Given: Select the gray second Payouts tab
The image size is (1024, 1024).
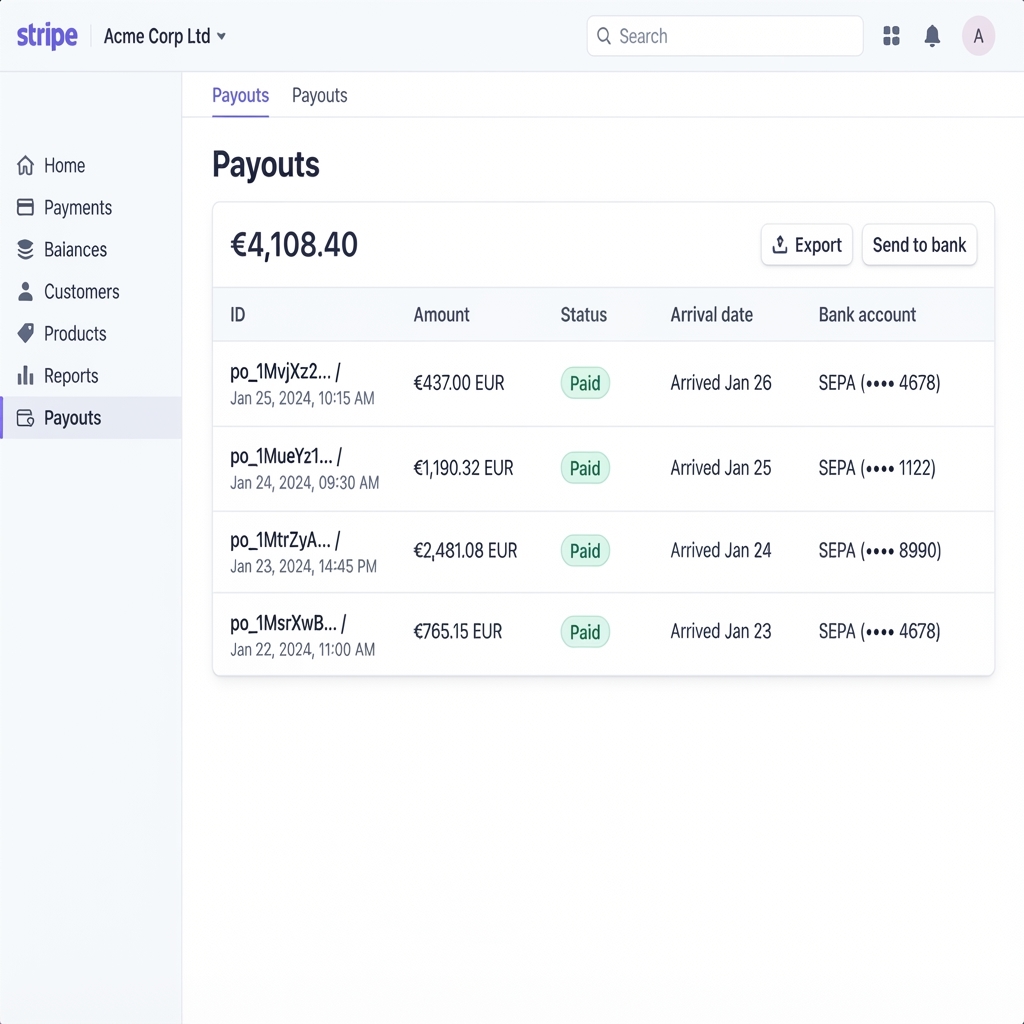Looking at the screenshot, I should point(319,95).
